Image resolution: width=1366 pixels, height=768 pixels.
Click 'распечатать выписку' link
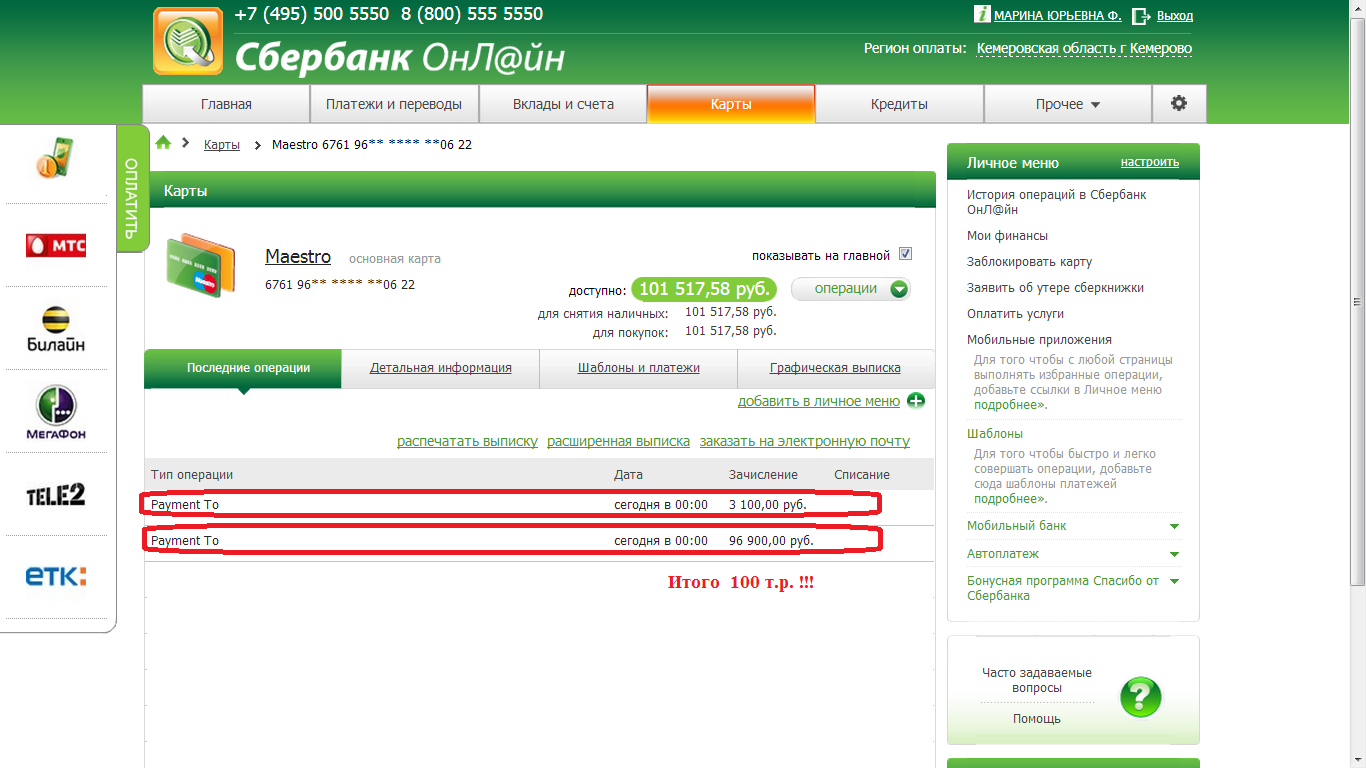tap(467, 441)
